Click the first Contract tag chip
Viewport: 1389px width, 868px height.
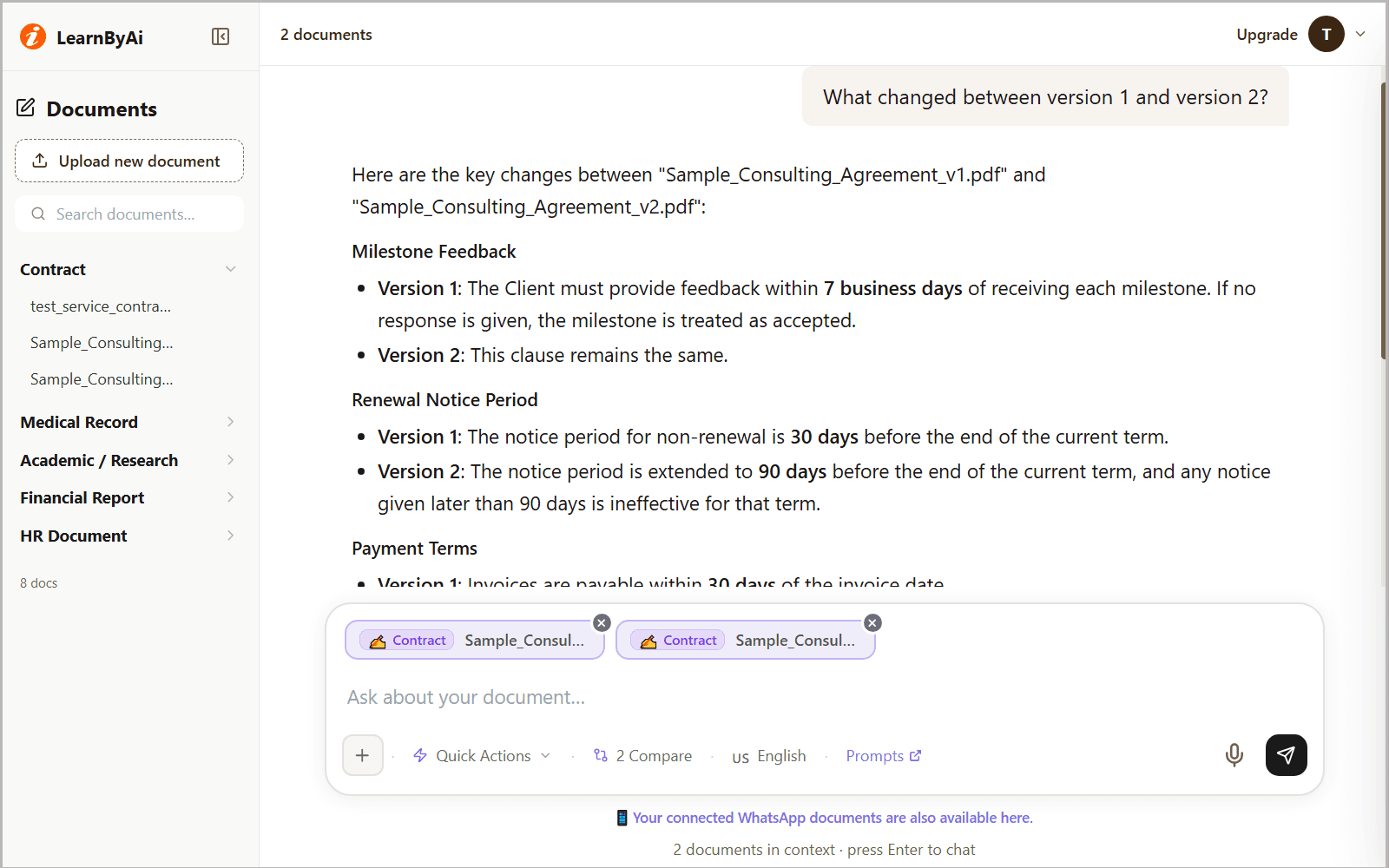point(407,641)
